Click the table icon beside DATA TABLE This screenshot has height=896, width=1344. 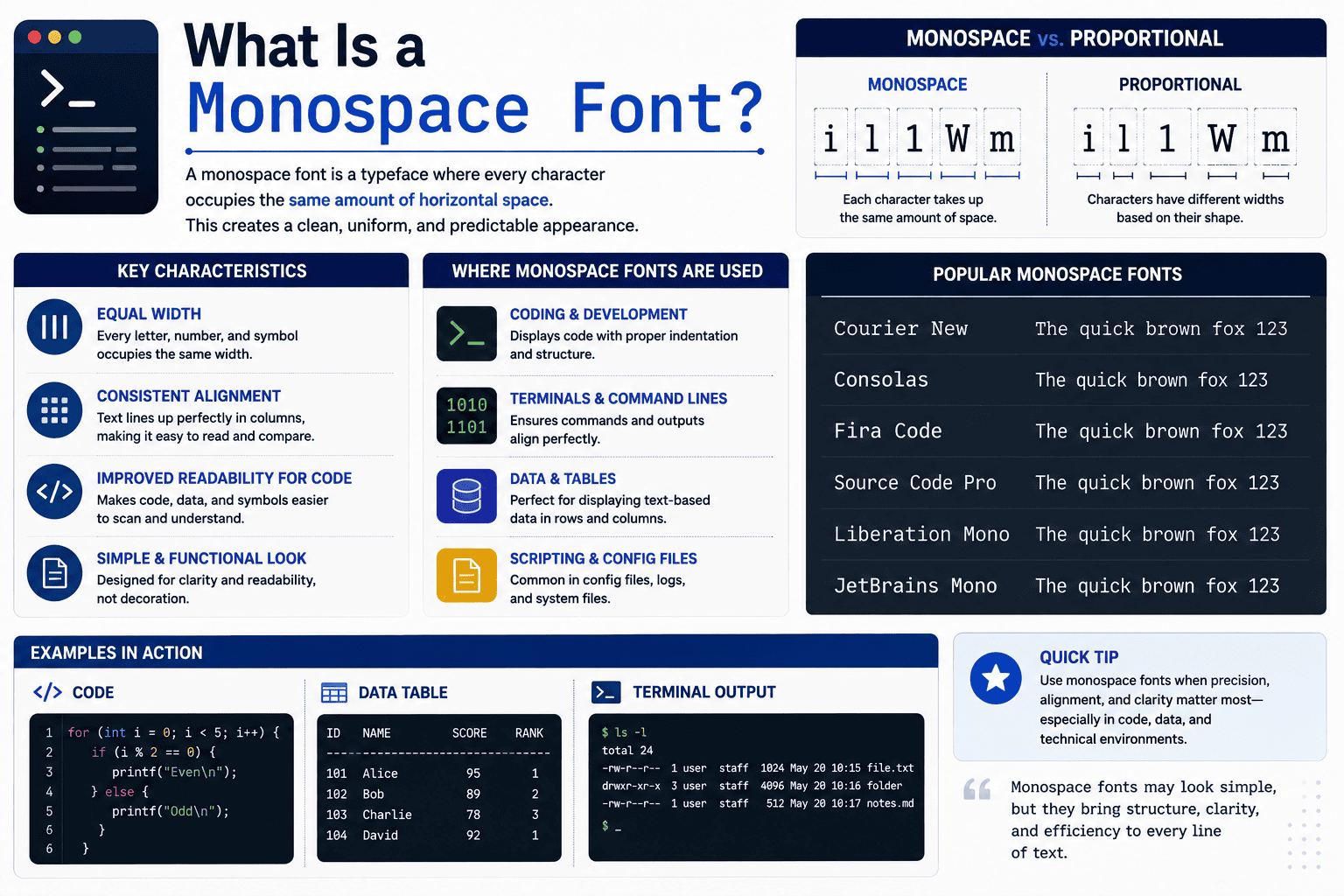coord(334,693)
